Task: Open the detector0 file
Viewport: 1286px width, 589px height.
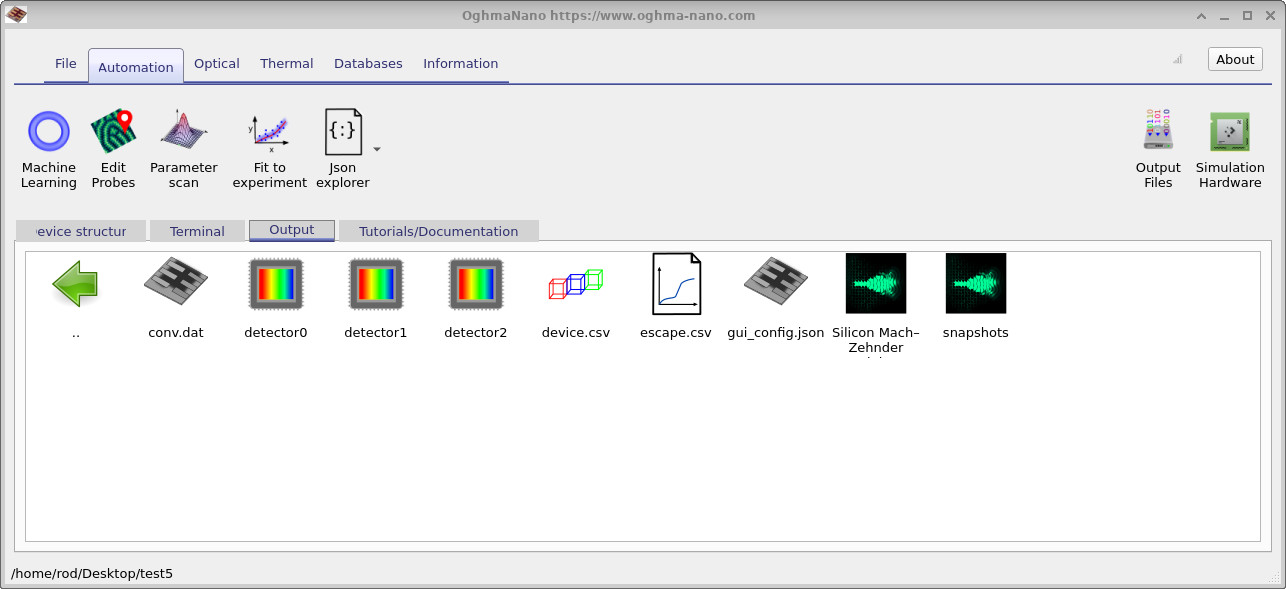Action: coord(275,283)
